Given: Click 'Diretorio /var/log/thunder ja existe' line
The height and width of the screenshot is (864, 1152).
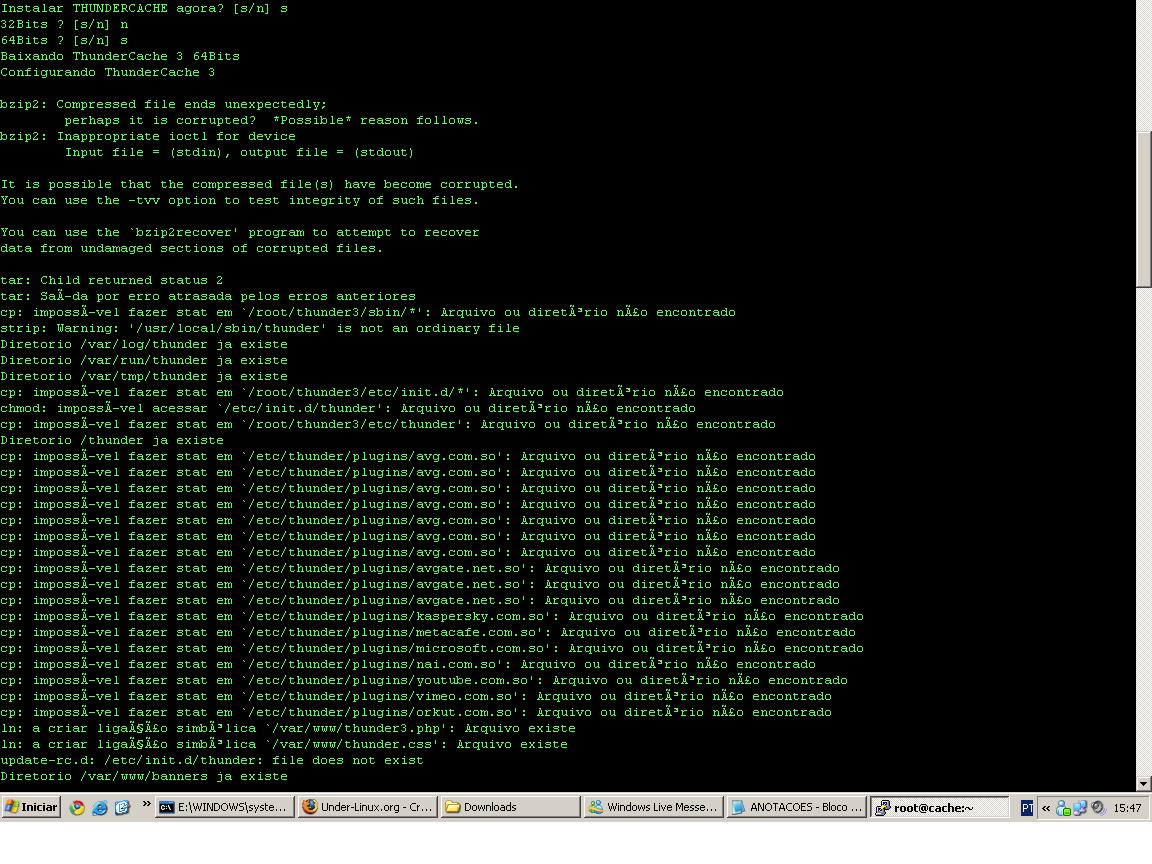Looking at the screenshot, I should tap(144, 345).
